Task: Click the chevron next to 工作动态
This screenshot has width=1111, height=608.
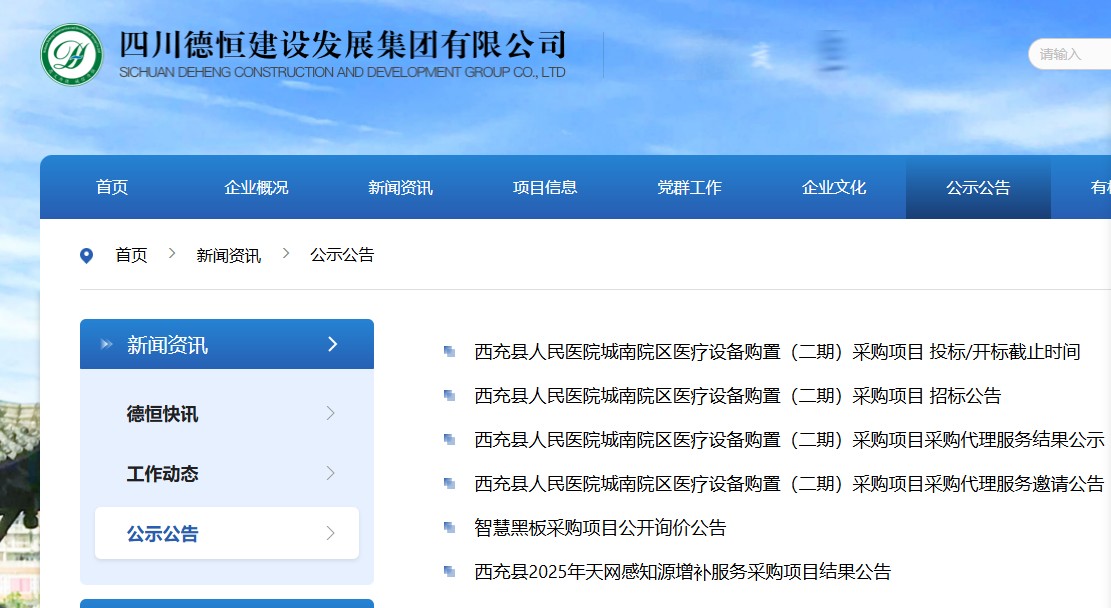Action: click(330, 473)
